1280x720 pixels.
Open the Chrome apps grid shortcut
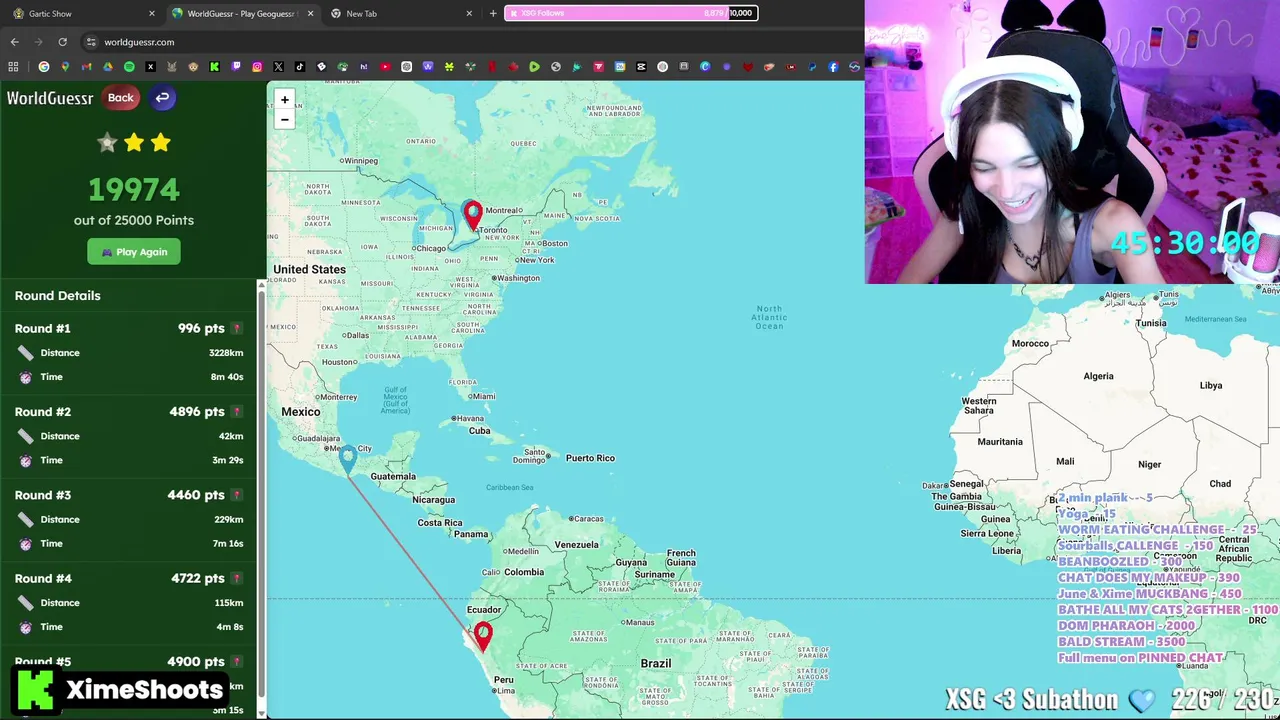[13, 67]
